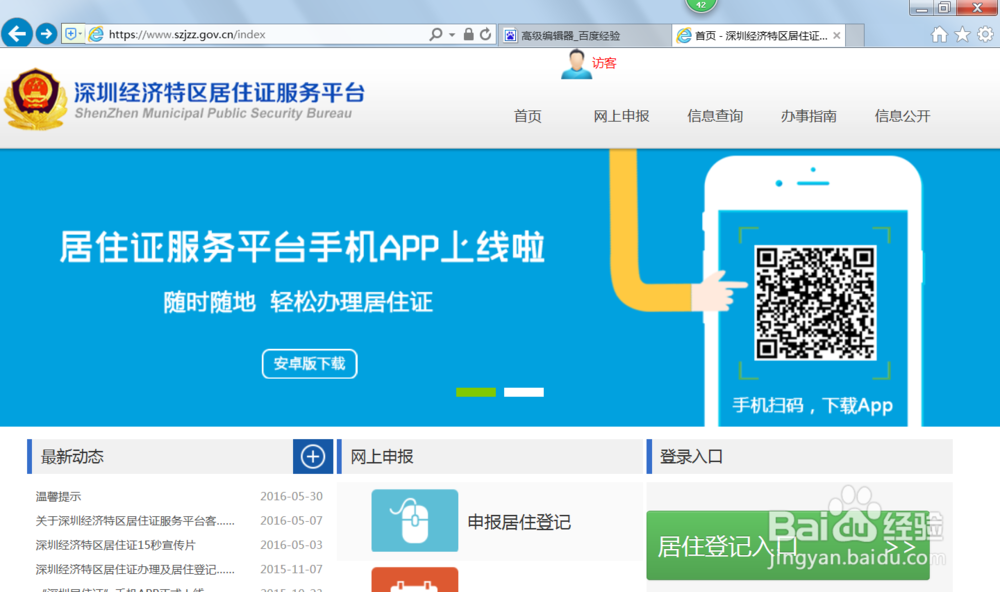Open the 信息公开 navigation menu item
This screenshot has width=1000, height=592.
(902, 116)
